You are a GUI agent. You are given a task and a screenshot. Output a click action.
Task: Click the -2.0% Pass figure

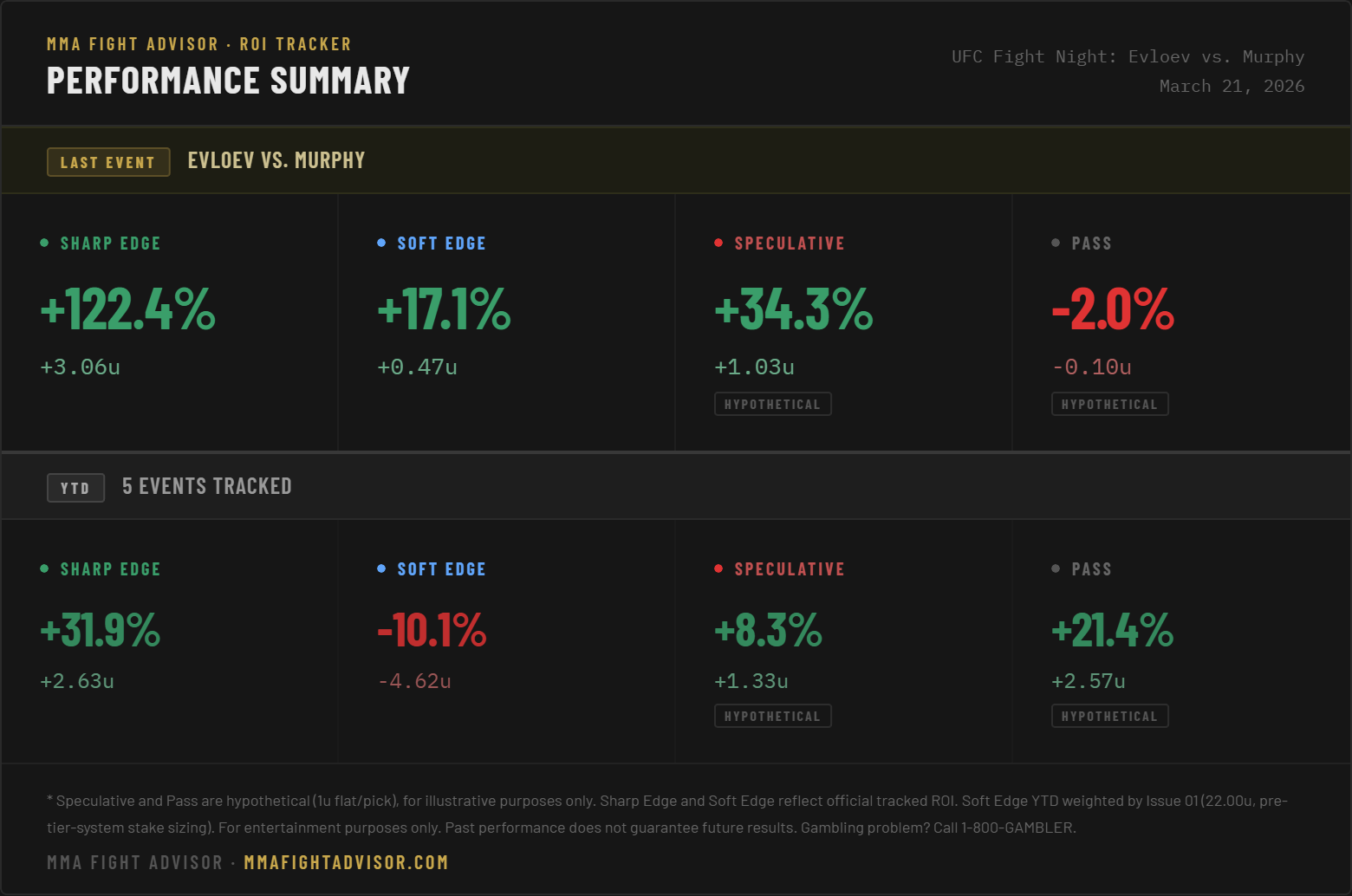click(x=1113, y=308)
